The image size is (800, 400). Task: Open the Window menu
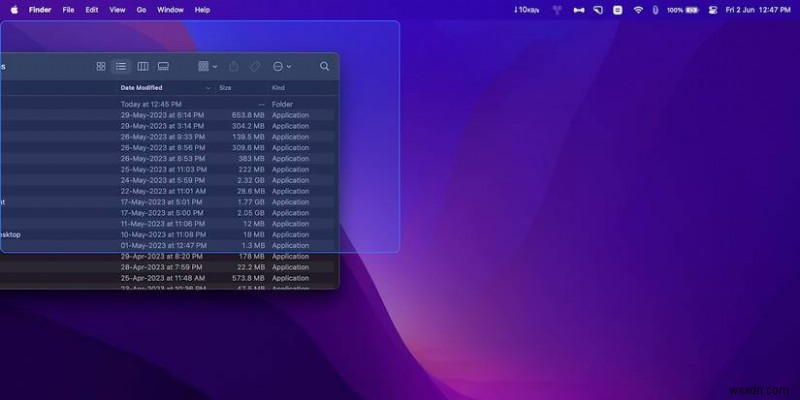point(170,10)
